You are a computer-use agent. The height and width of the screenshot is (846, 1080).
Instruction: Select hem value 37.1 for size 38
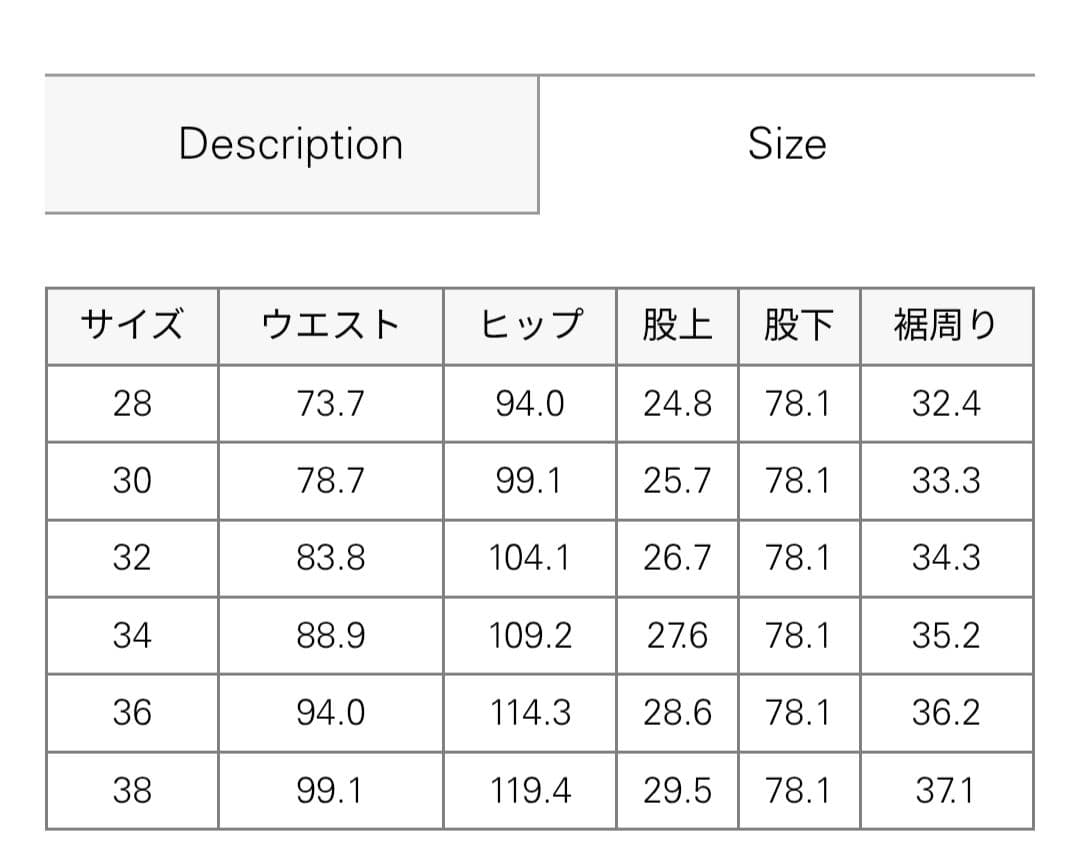coord(945,790)
